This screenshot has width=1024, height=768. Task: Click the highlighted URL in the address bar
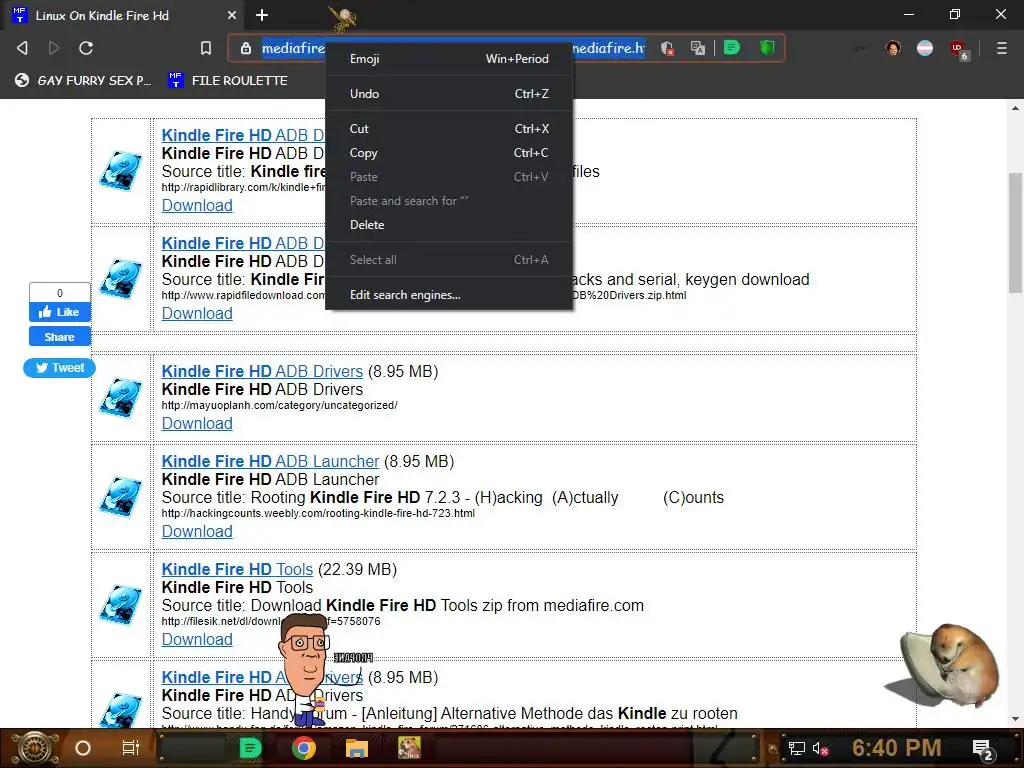[453, 48]
